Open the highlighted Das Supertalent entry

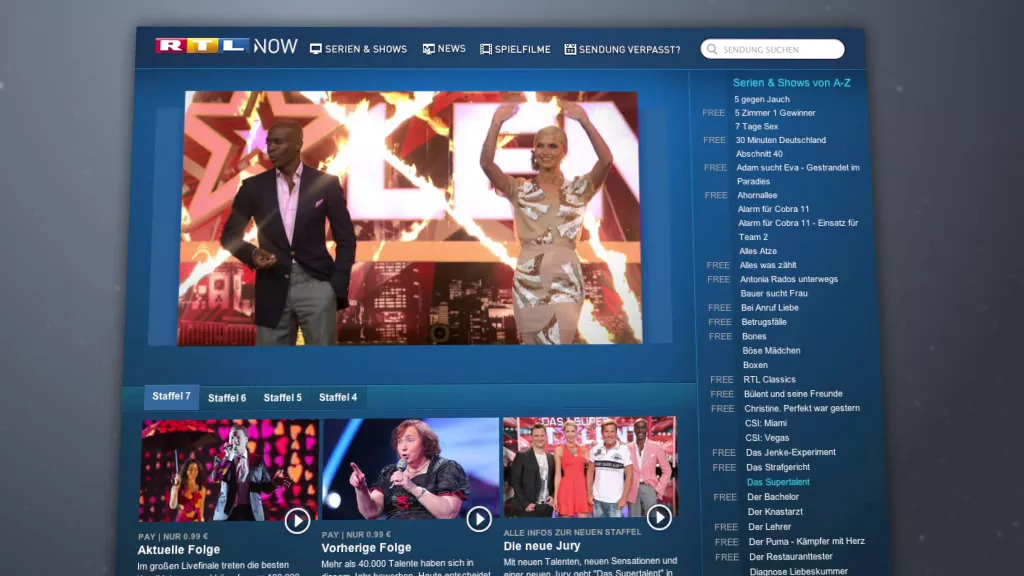coord(778,482)
